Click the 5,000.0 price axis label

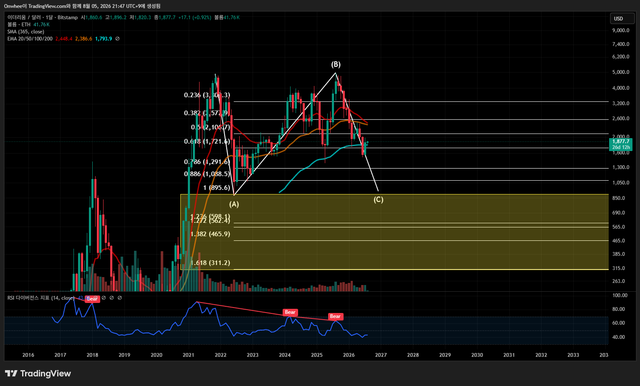click(x=620, y=72)
